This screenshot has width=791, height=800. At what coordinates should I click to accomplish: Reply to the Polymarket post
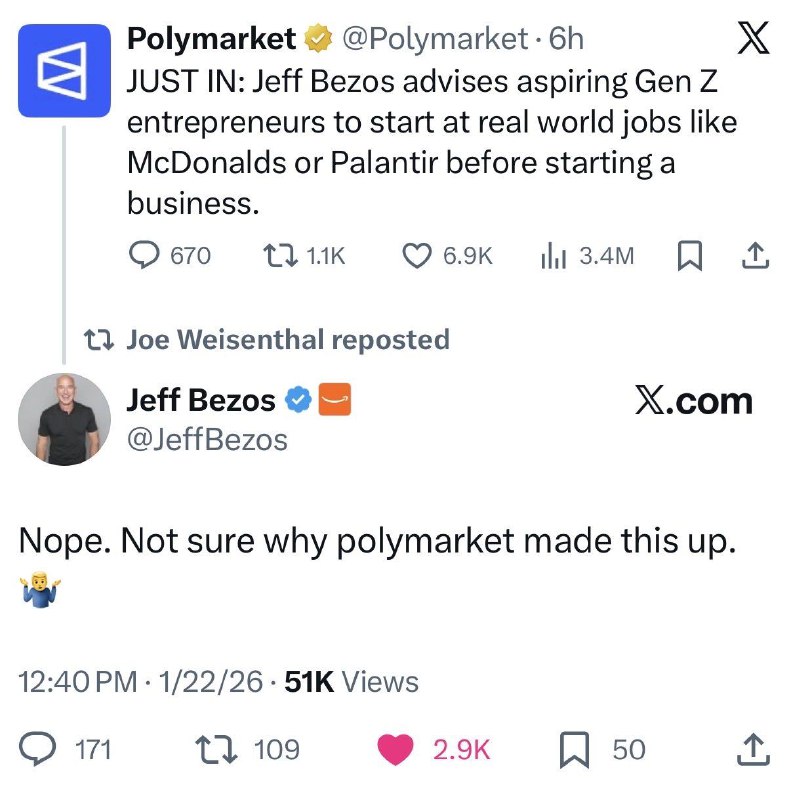click(x=146, y=256)
